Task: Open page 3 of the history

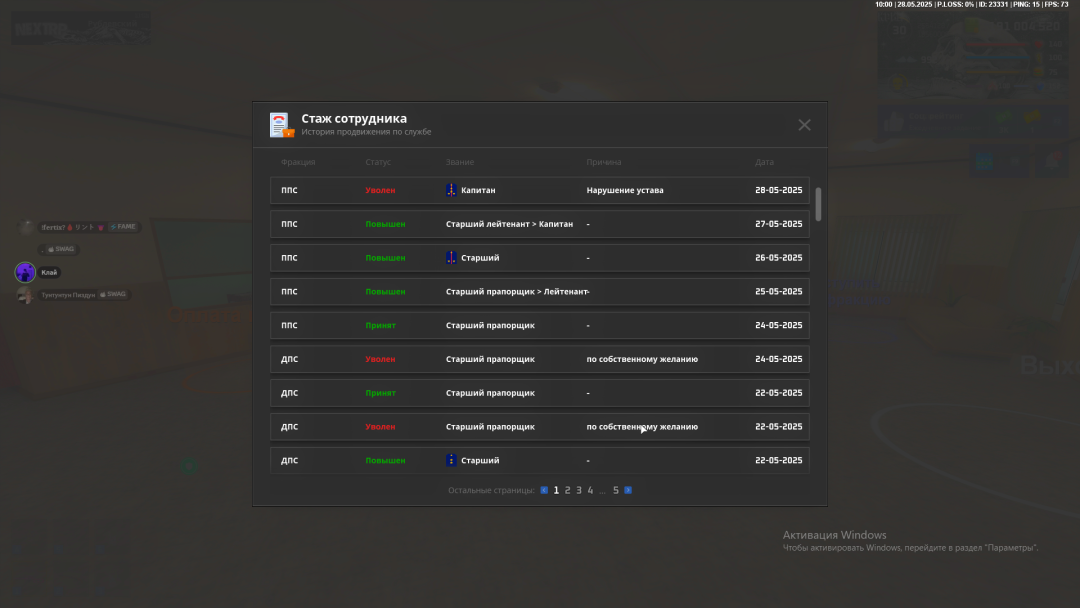Action: (x=579, y=490)
